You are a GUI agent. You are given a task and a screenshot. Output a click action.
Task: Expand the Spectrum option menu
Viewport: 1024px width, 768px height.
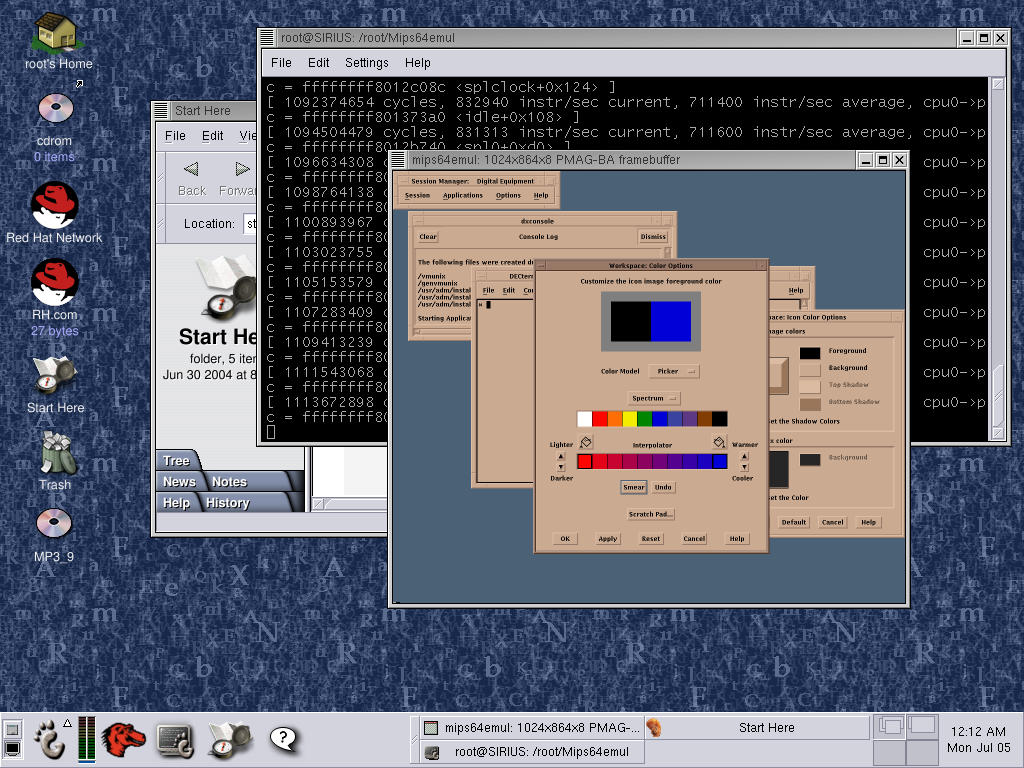[x=653, y=398]
